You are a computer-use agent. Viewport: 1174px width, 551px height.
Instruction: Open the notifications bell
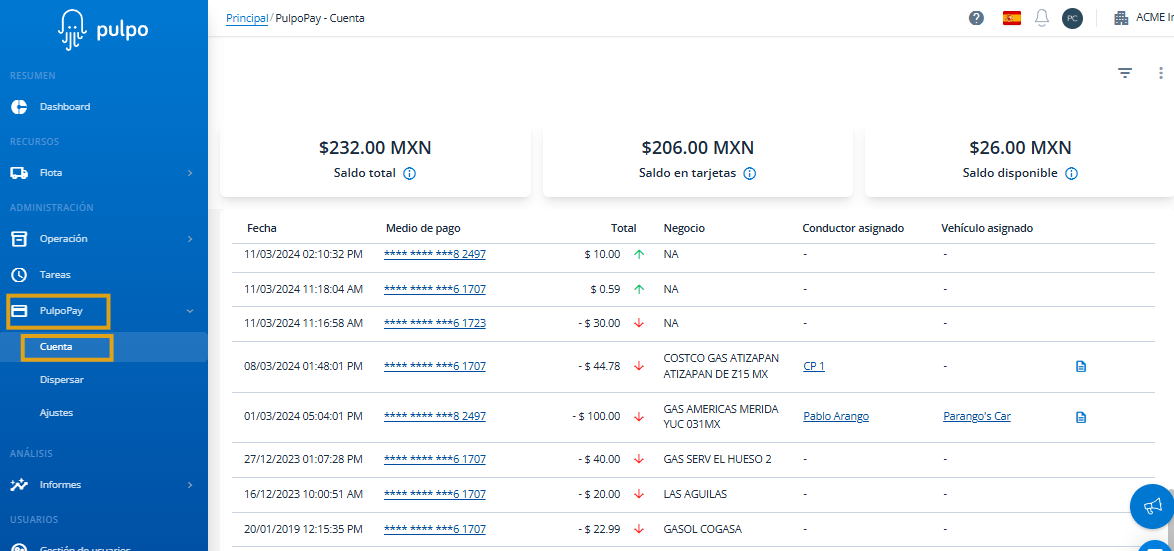(x=1042, y=18)
